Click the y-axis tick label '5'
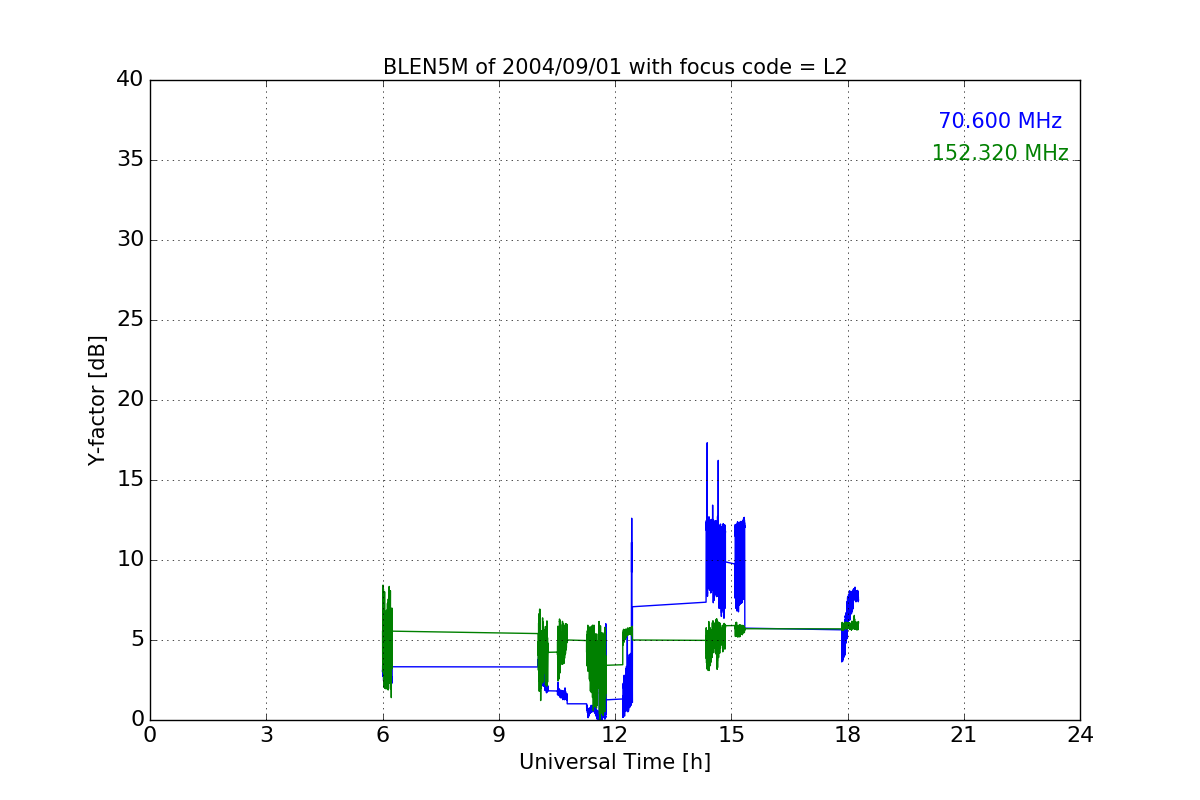Viewport: 1200px width, 800px height. (x=136, y=640)
